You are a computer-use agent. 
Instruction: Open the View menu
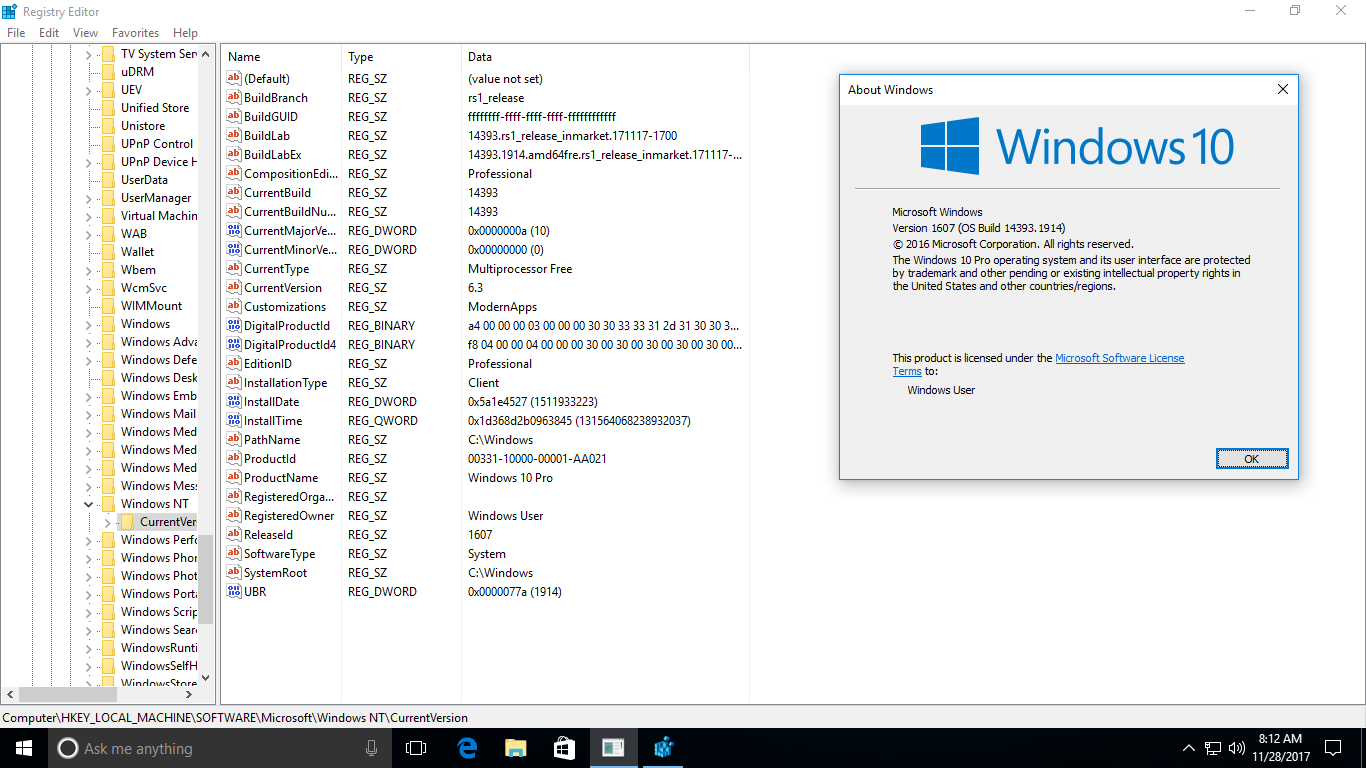(86, 33)
